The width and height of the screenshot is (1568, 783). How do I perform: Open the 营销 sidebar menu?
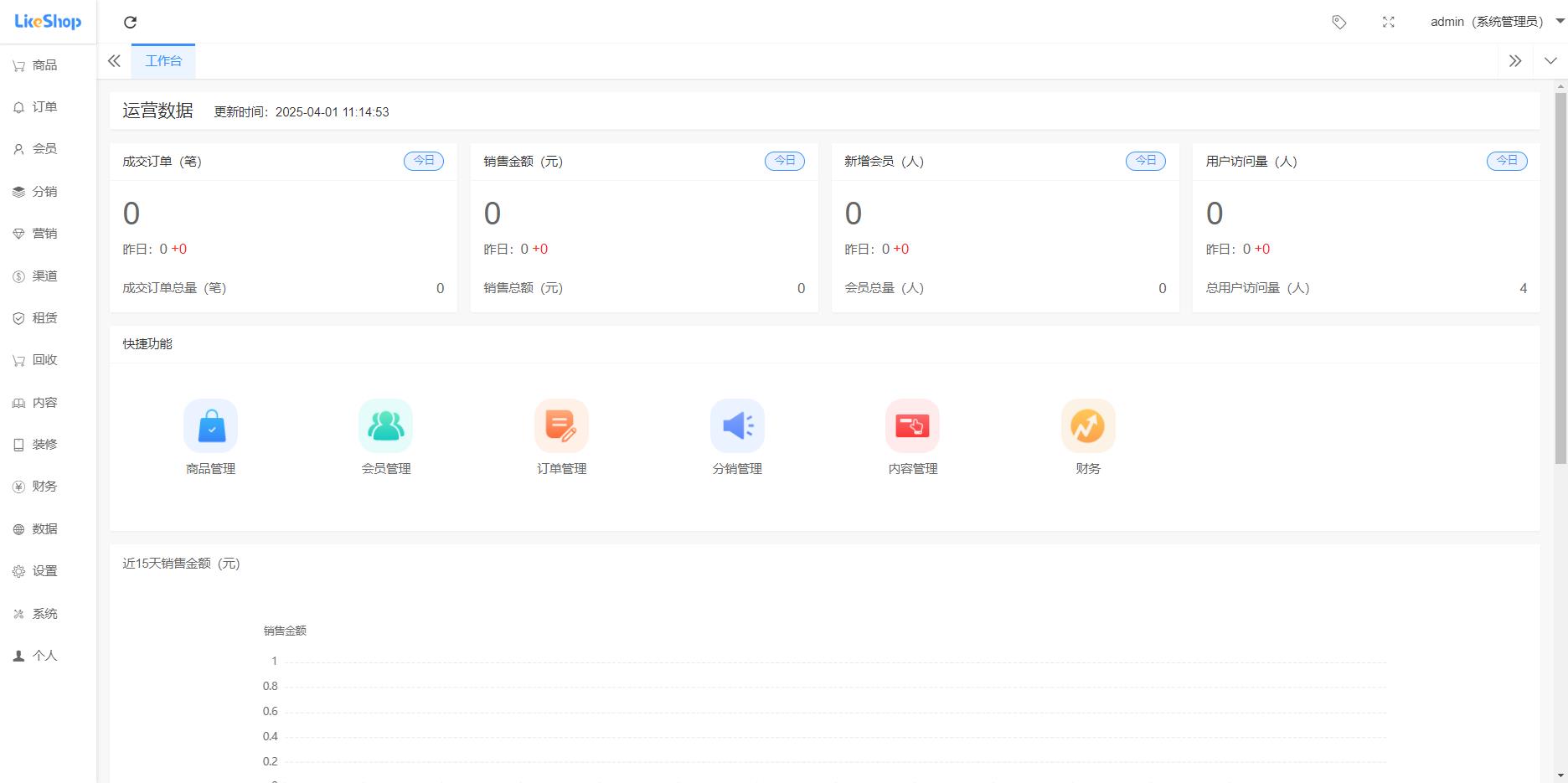click(44, 234)
